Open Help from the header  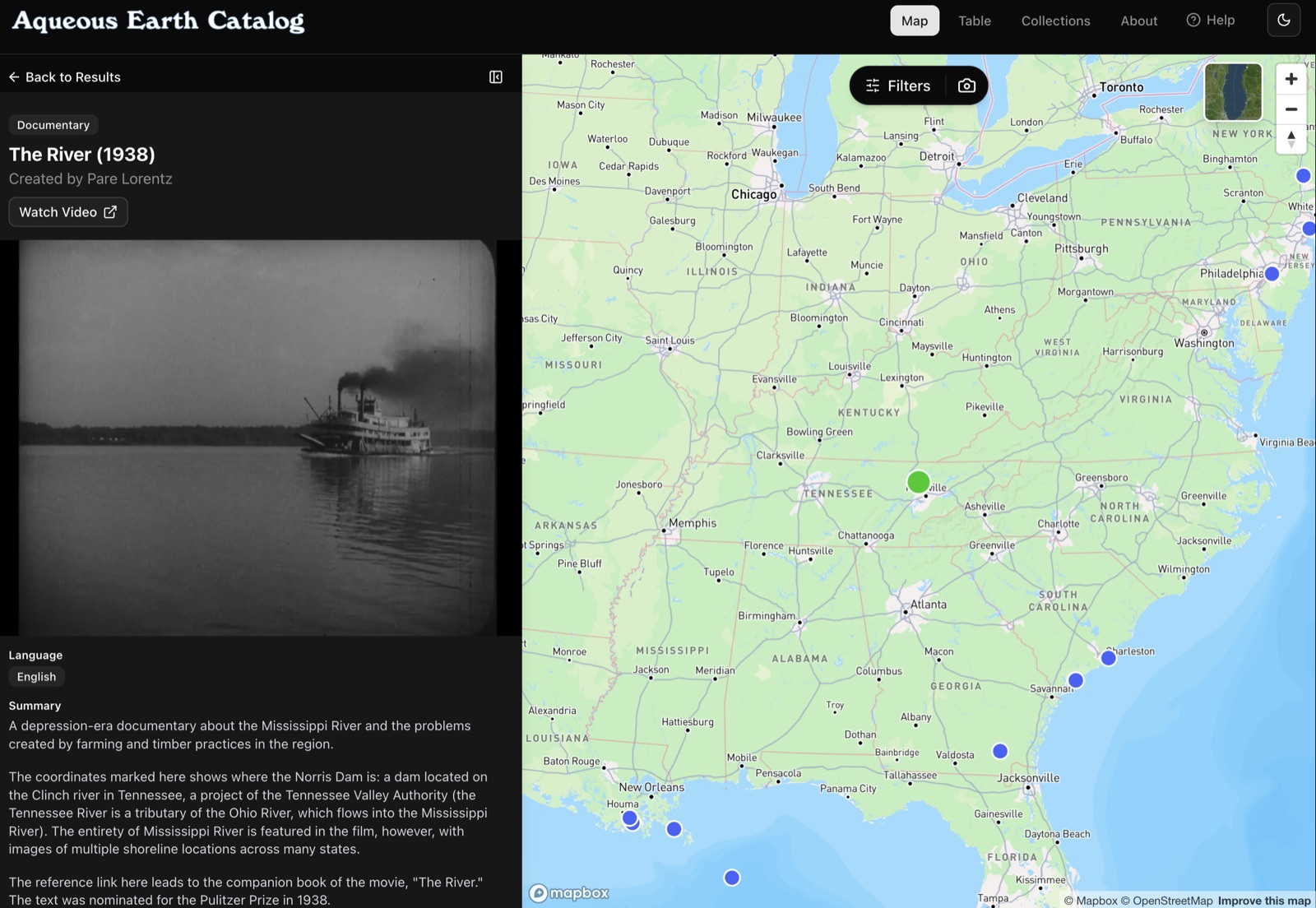coord(1211,21)
